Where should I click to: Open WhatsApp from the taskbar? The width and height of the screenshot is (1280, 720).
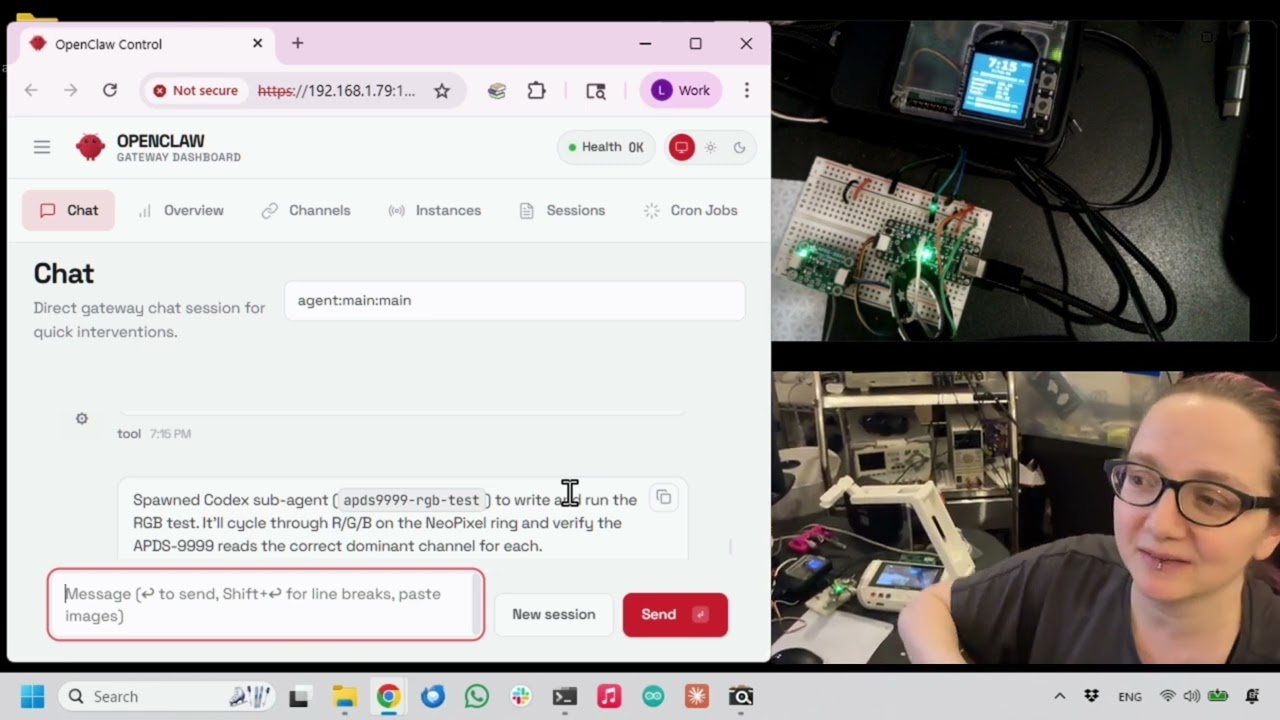[477, 696]
